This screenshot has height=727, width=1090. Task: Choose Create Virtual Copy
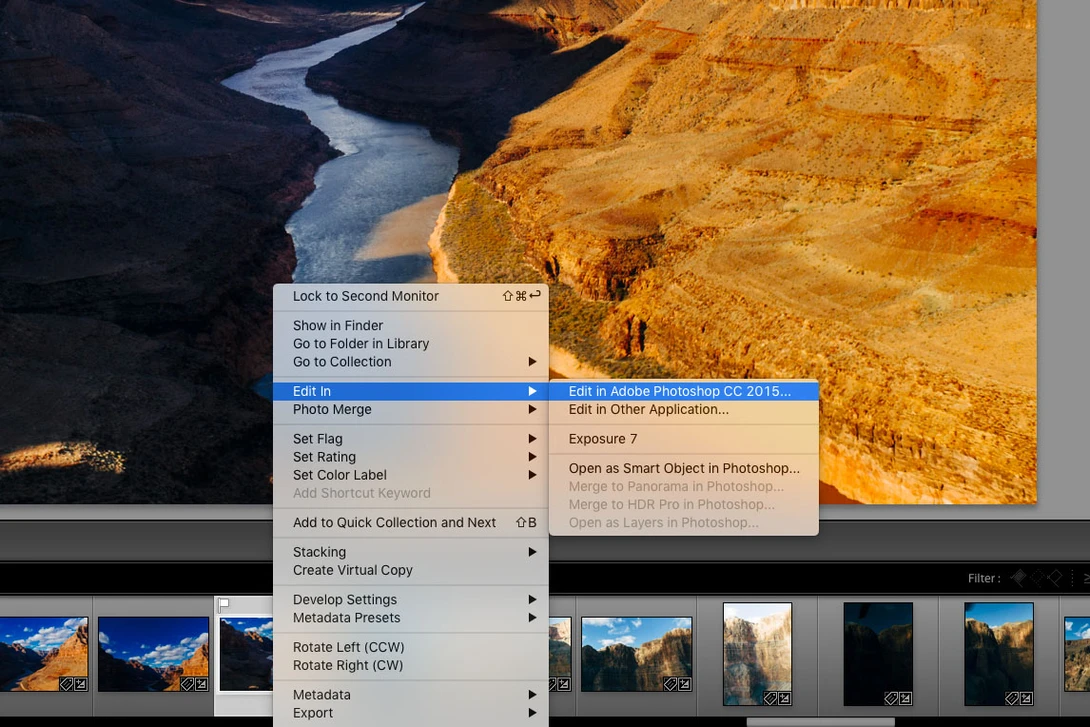pyautogui.click(x=411, y=570)
